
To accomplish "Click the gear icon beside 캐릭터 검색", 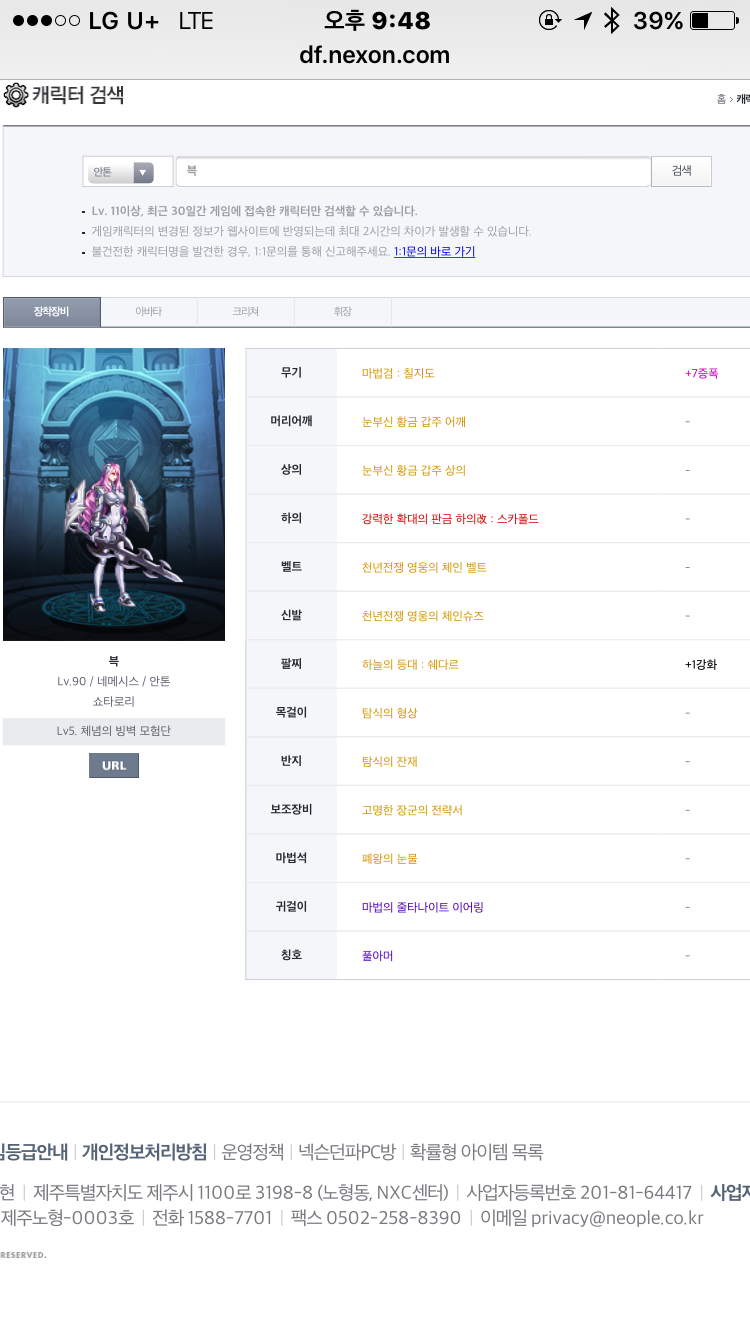I will coord(15,96).
